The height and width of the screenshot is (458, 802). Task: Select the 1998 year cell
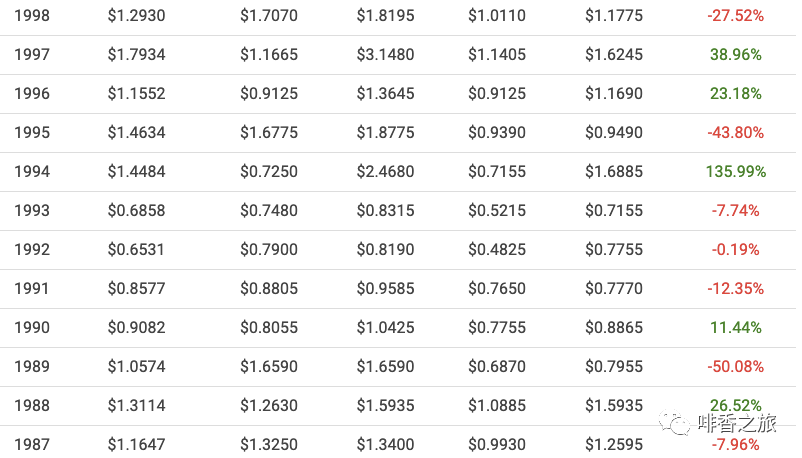tap(32, 16)
